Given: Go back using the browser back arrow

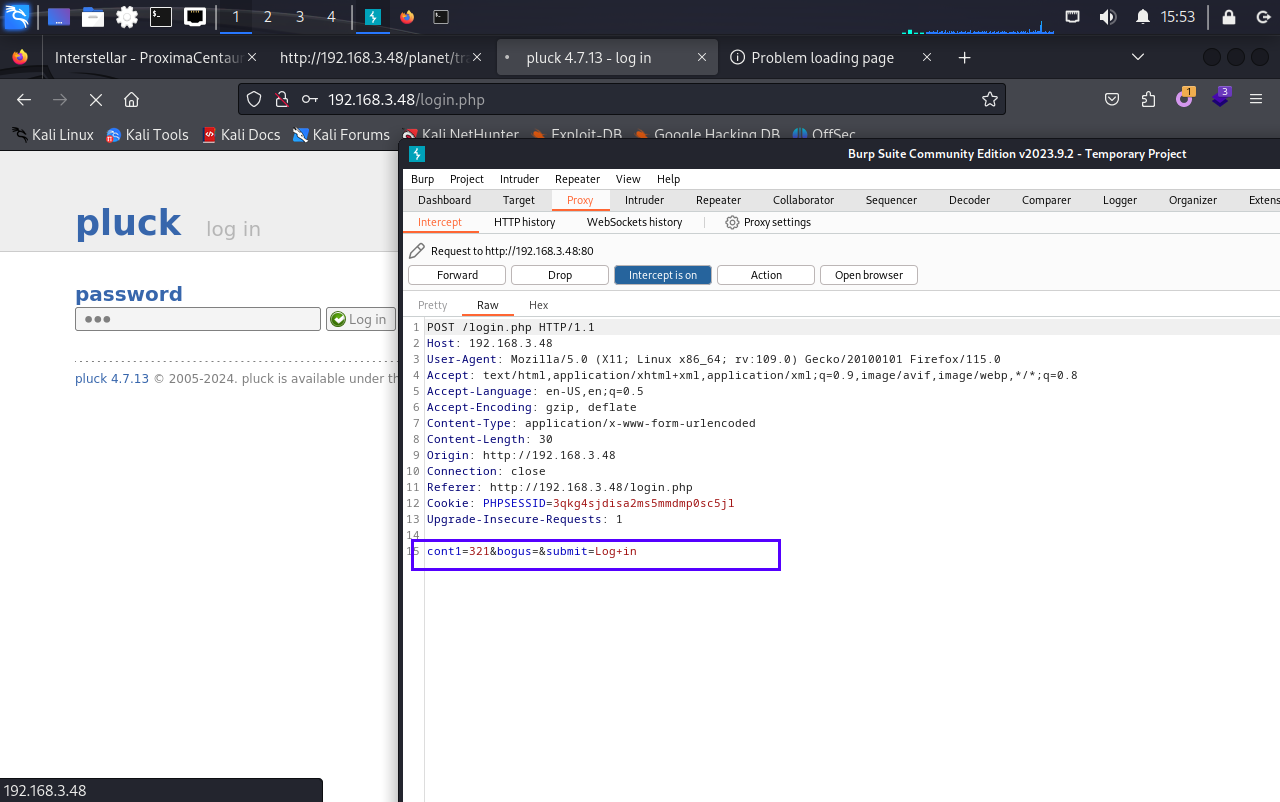Looking at the screenshot, I should coord(25,99).
